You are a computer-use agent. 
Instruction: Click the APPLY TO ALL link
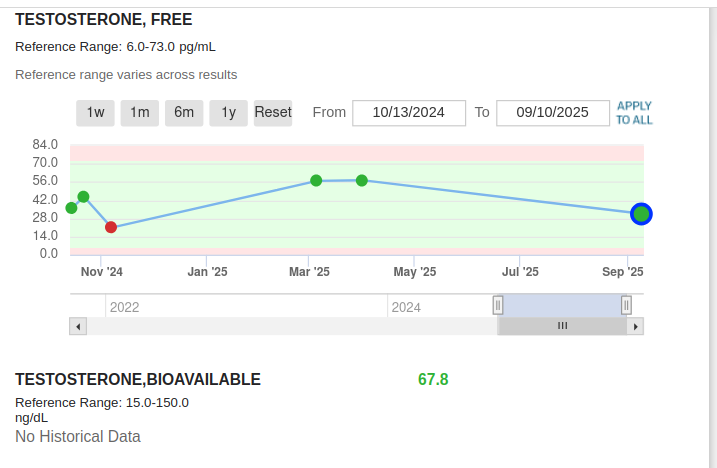point(634,113)
